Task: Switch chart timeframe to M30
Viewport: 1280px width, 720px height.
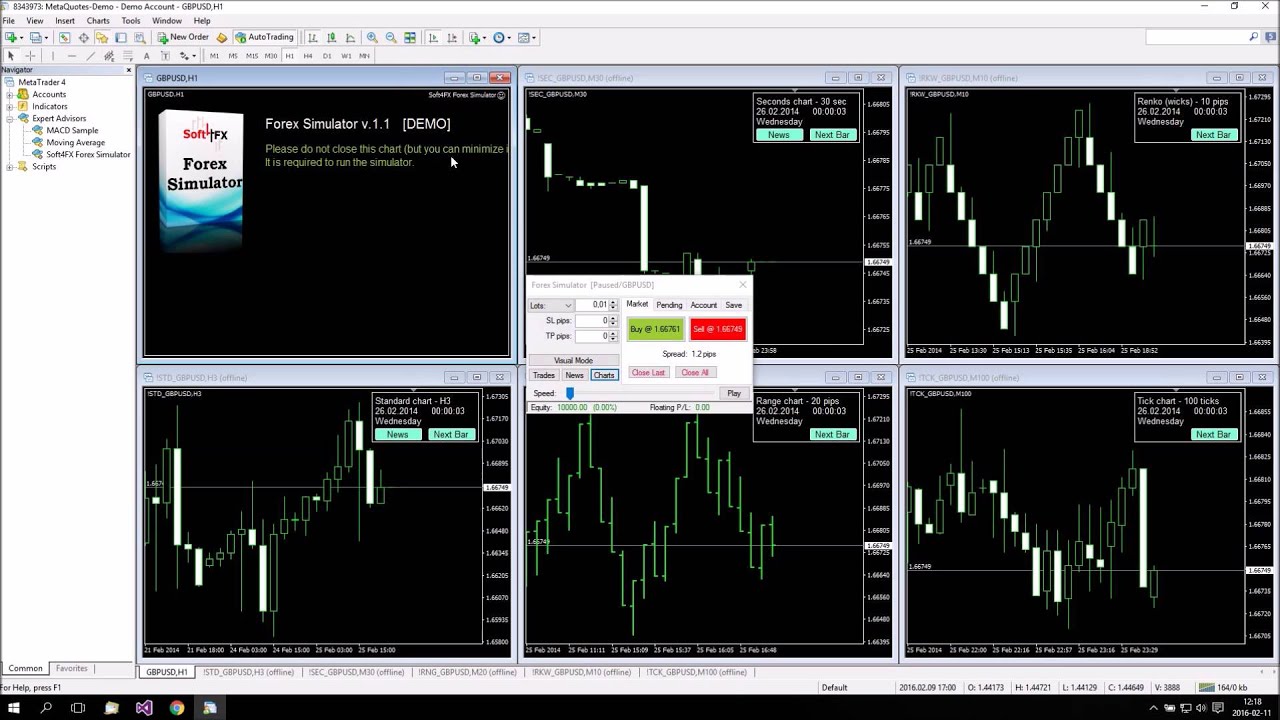Action: pyautogui.click(x=271, y=56)
